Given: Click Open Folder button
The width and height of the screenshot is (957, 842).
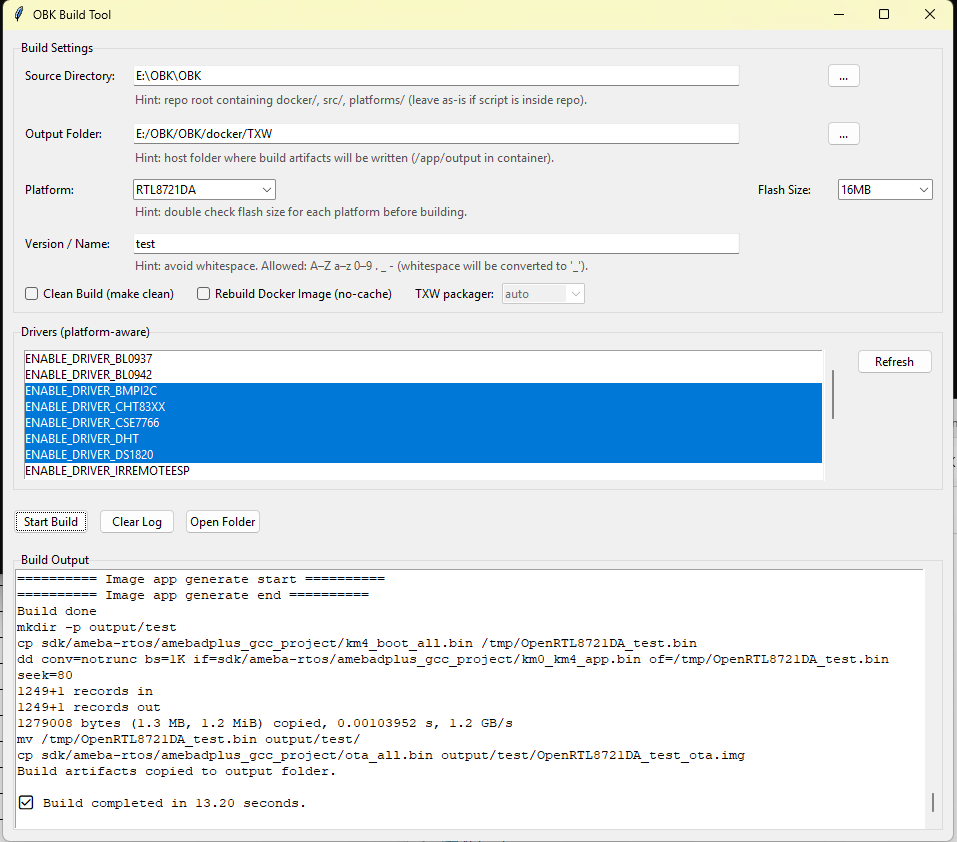Looking at the screenshot, I should pyautogui.click(x=223, y=522).
